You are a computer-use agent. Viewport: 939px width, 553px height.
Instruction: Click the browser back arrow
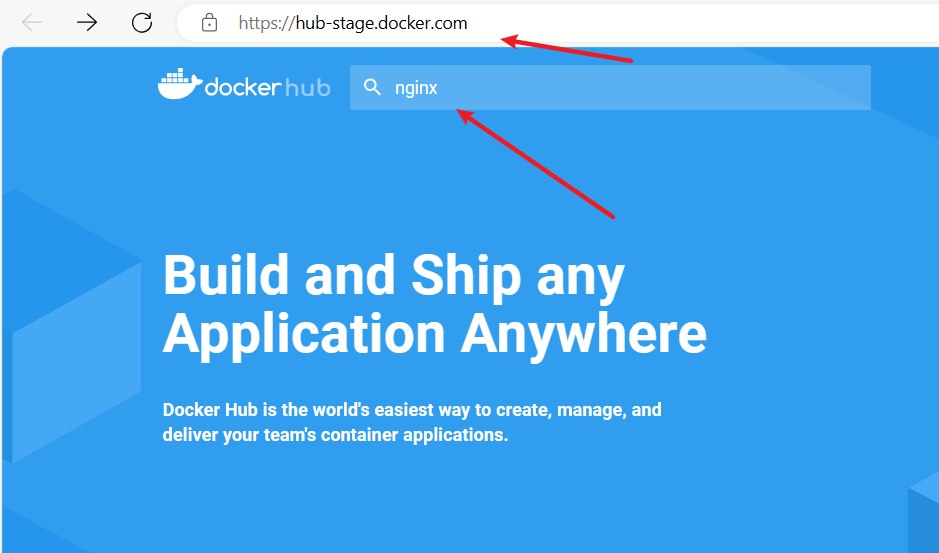point(32,23)
